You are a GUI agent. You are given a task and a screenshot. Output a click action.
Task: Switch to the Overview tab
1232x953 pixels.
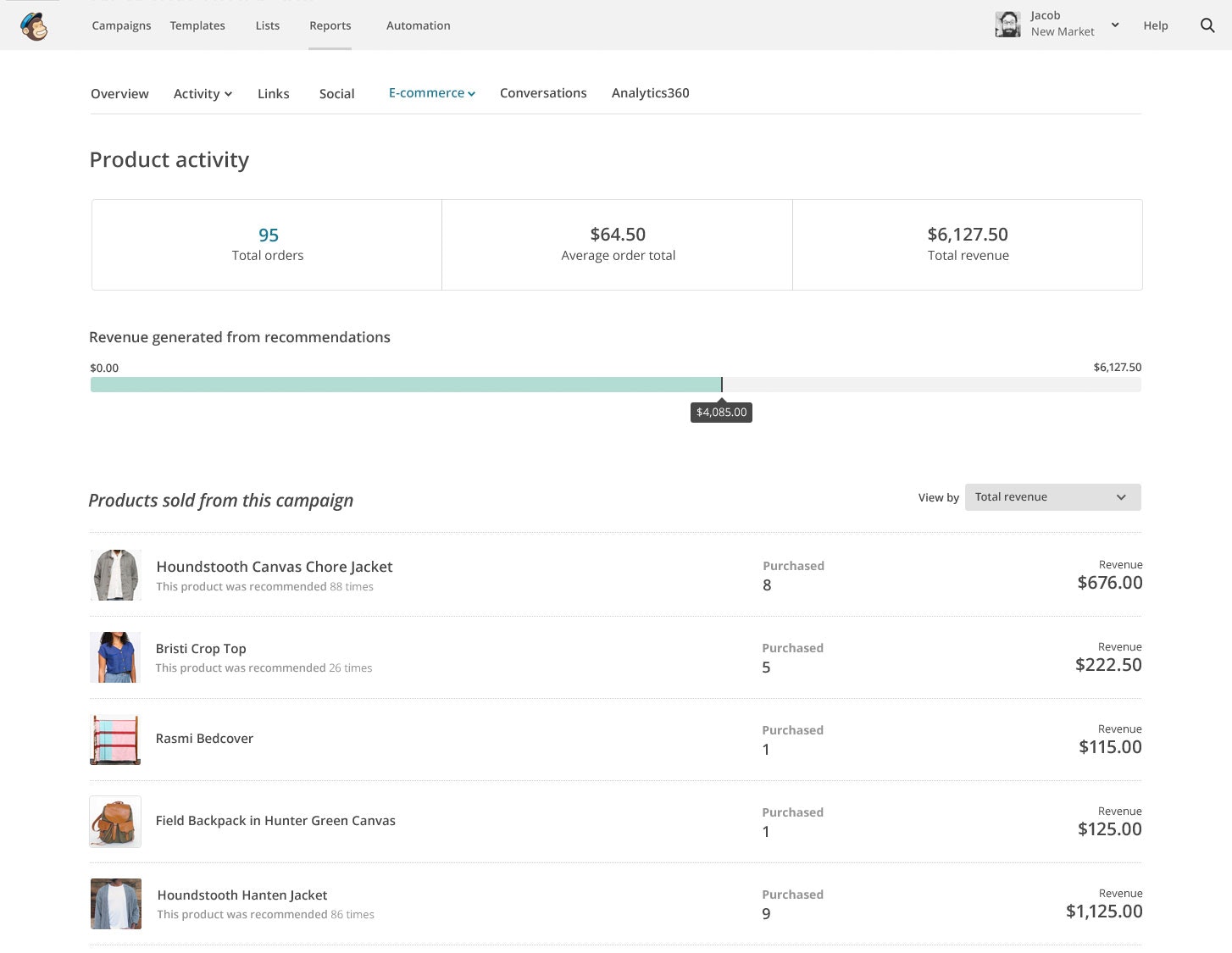pyautogui.click(x=119, y=94)
